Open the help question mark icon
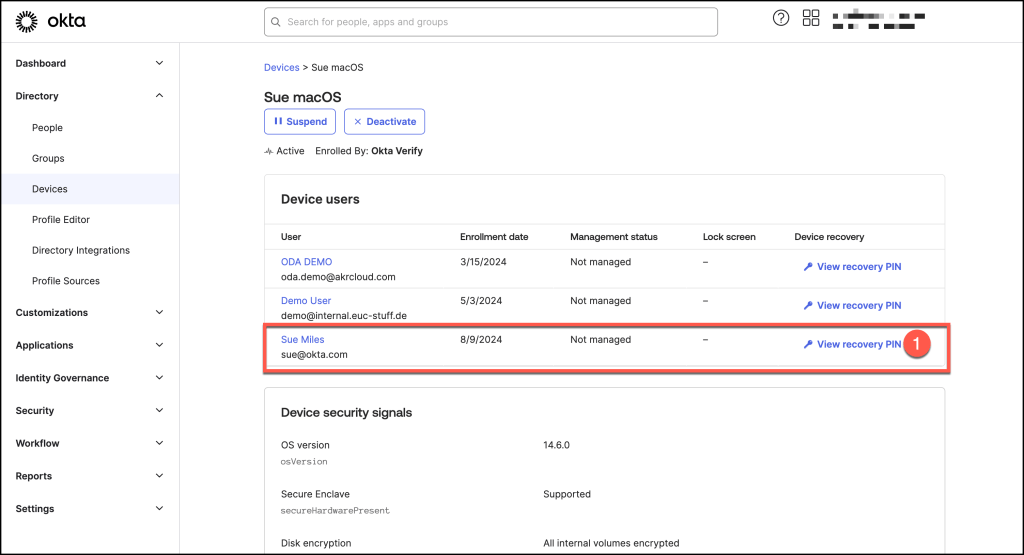The width and height of the screenshot is (1024, 555). [x=781, y=18]
